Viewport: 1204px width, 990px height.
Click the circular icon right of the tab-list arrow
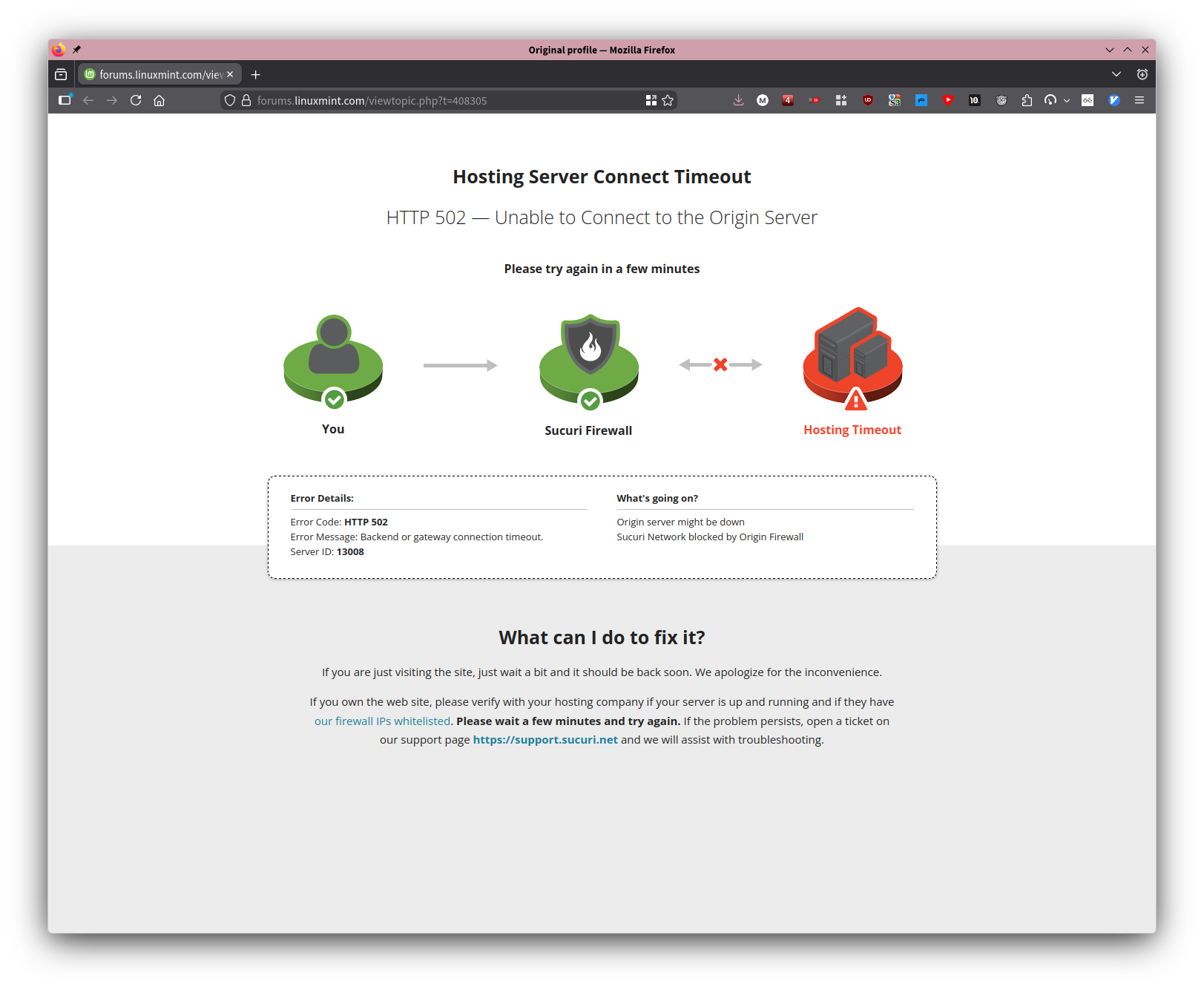pyautogui.click(x=1142, y=74)
